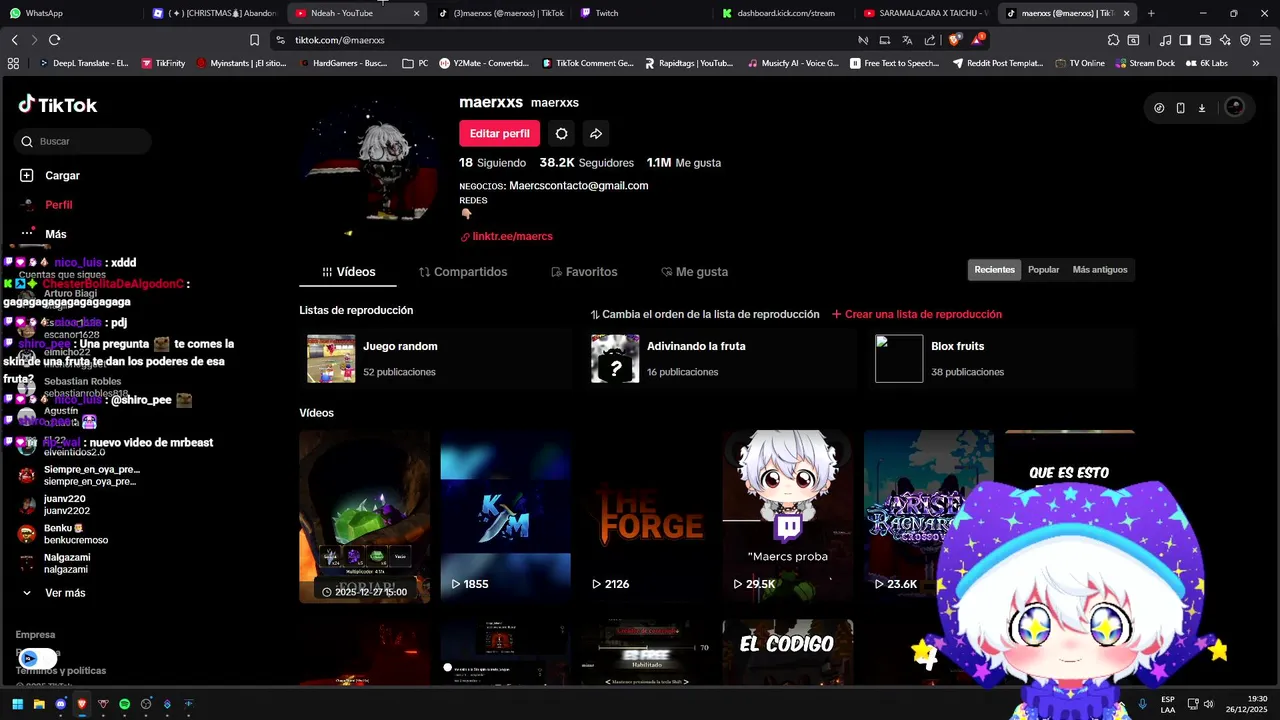Image resolution: width=1280 pixels, height=720 pixels.
Task: Open profile settings gear next to Editar perfil
Action: [x=562, y=134]
